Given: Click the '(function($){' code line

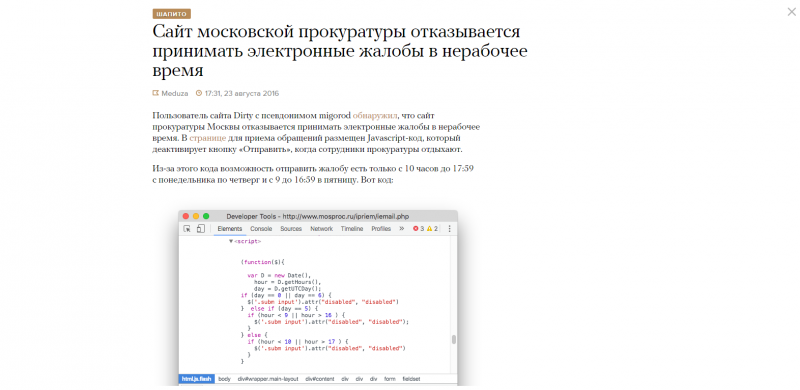Looking at the screenshot, I should click(262, 262).
